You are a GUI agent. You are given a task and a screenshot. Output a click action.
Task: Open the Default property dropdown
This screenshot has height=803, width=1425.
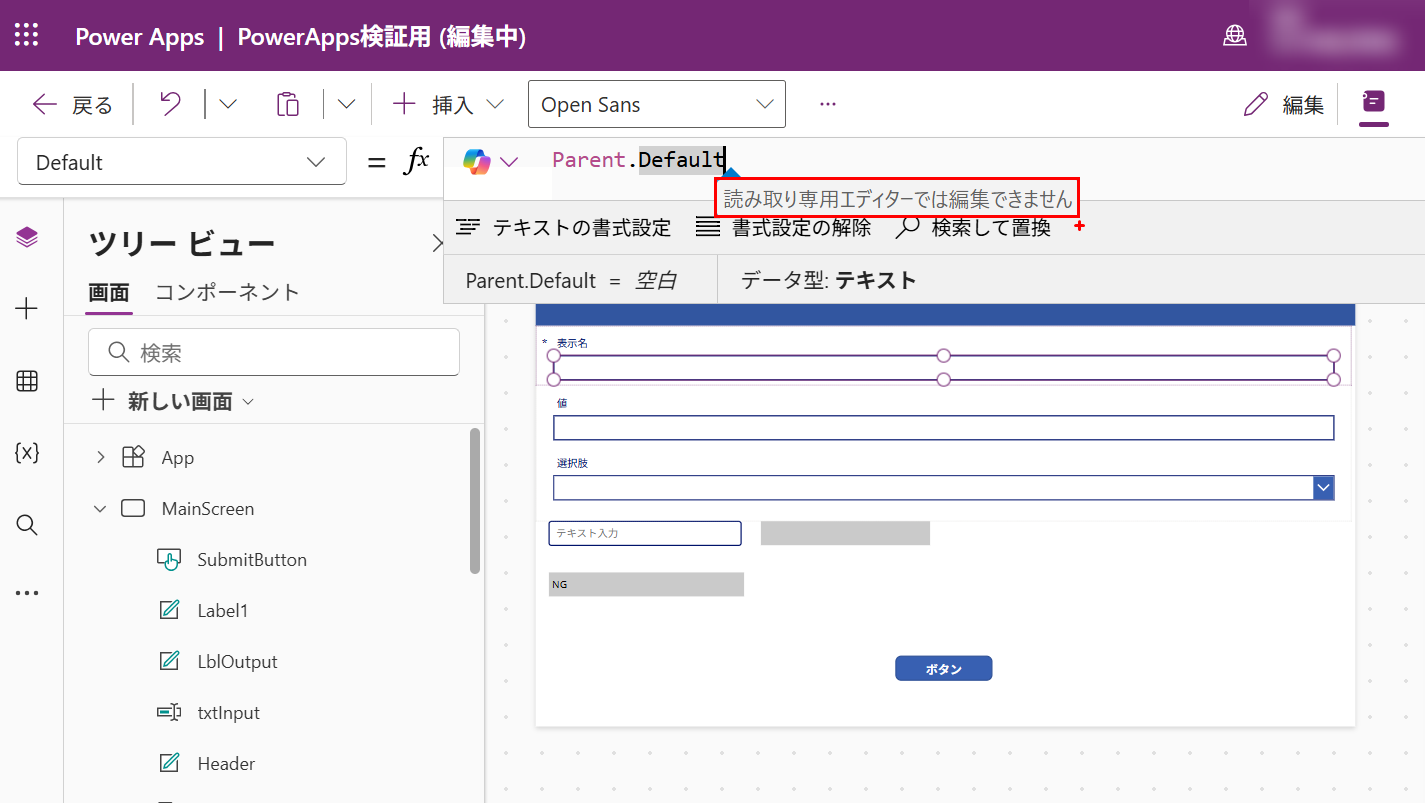pyautogui.click(x=182, y=162)
